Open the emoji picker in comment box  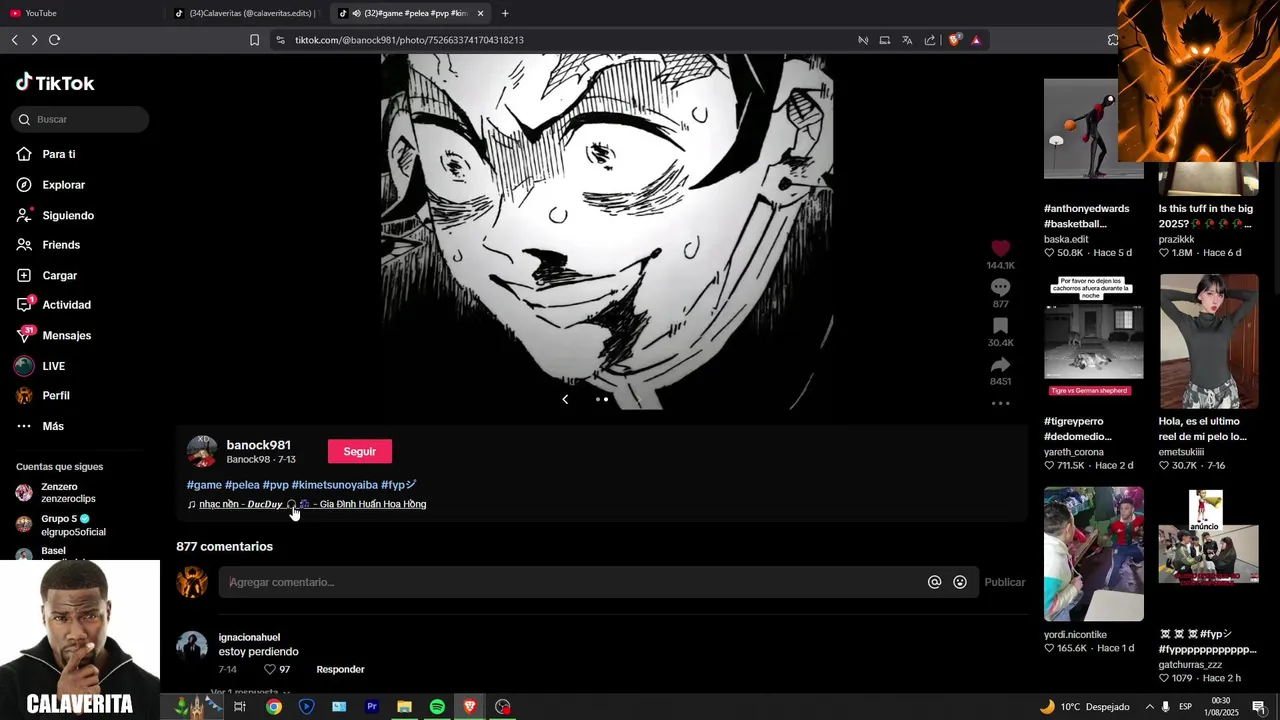(960, 582)
